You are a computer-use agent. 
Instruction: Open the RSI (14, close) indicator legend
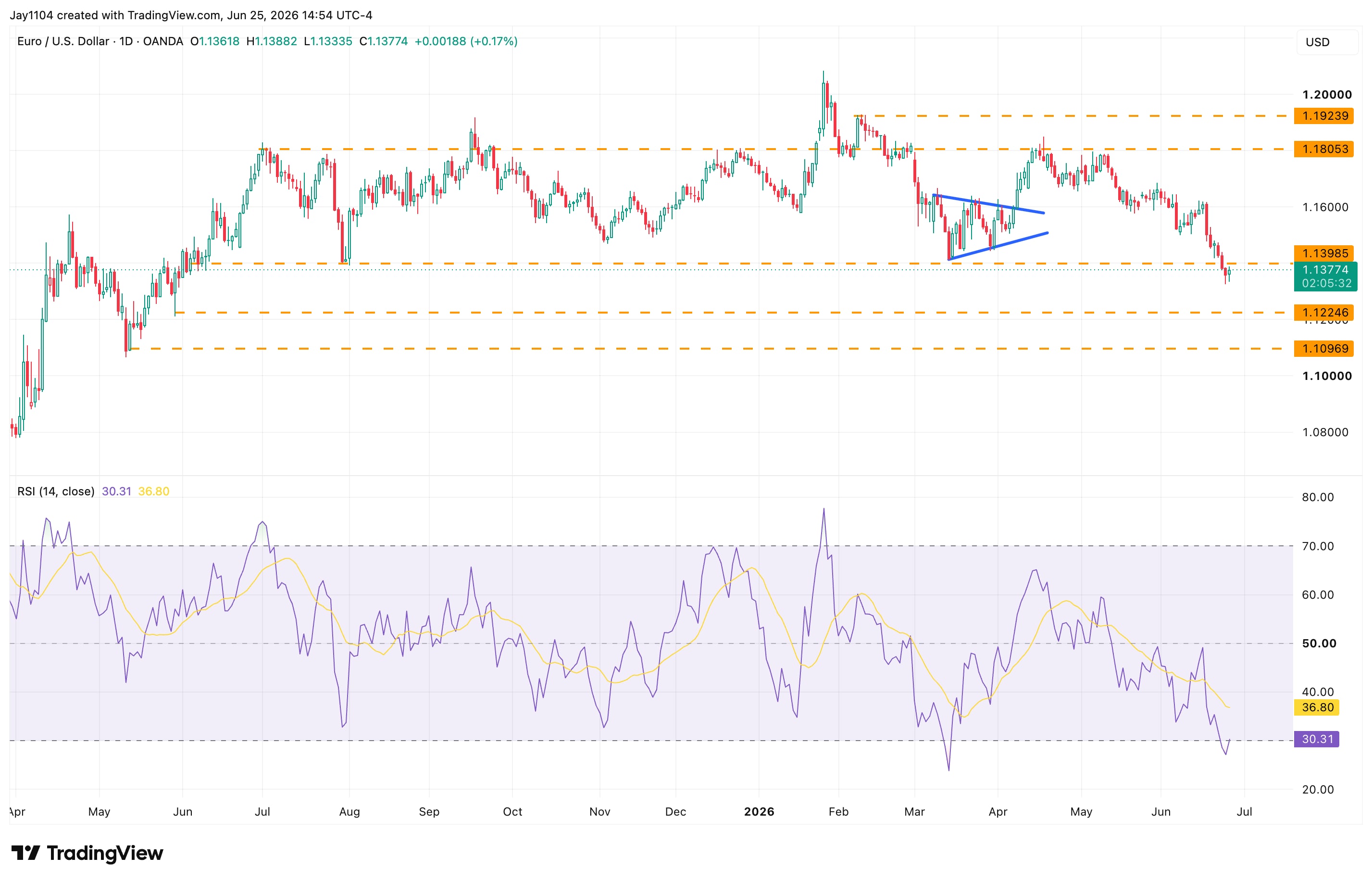click(55, 491)
